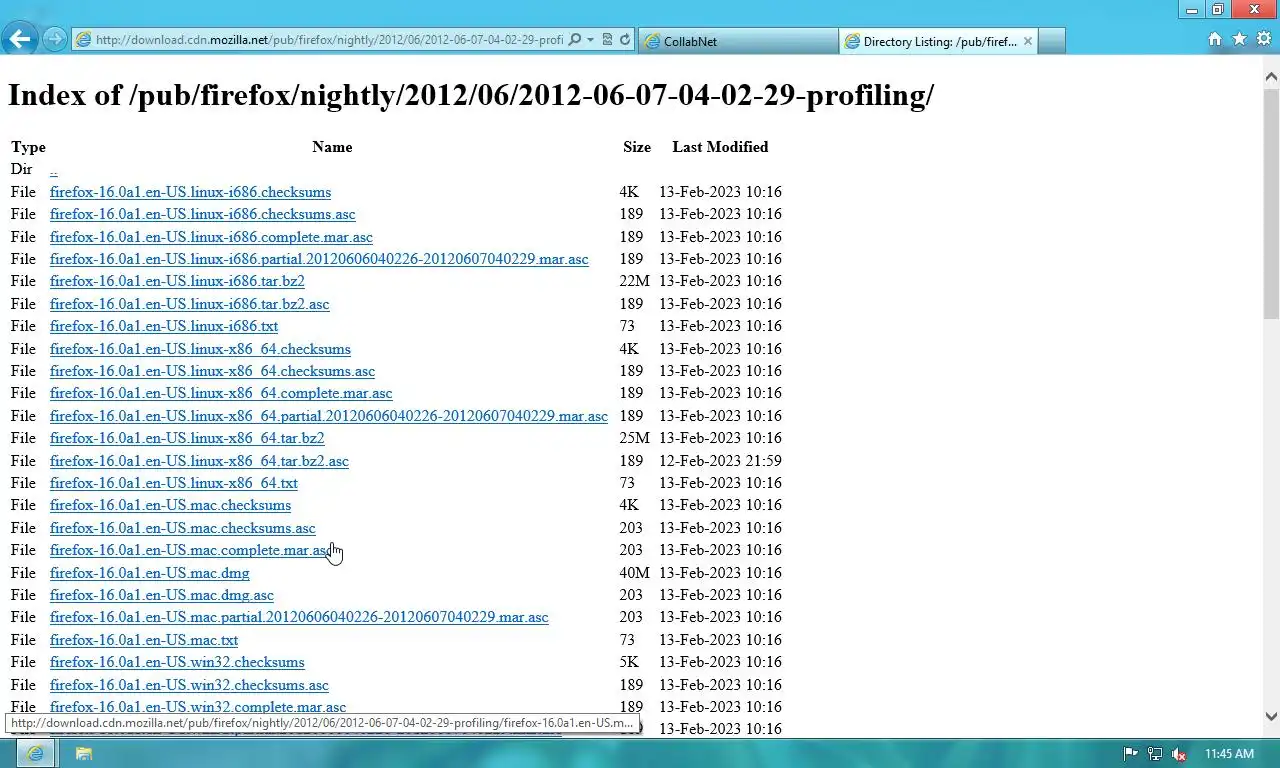Open linux-x86_64.txt file link
Image resolution: width=1280 pixels, height=768 pixels.
[x=174, y=483]
